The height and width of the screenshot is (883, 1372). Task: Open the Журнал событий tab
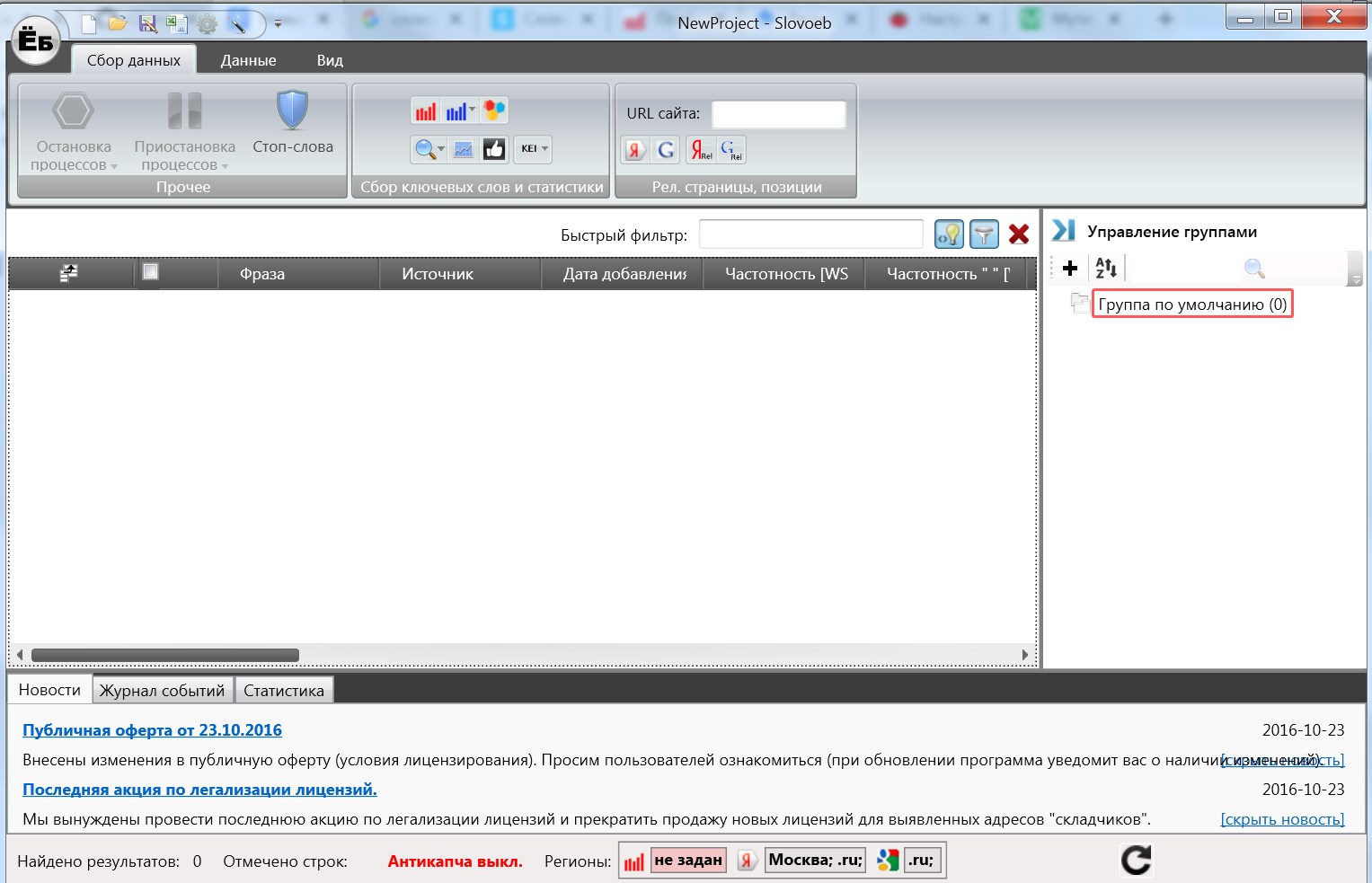click(163, 691)
